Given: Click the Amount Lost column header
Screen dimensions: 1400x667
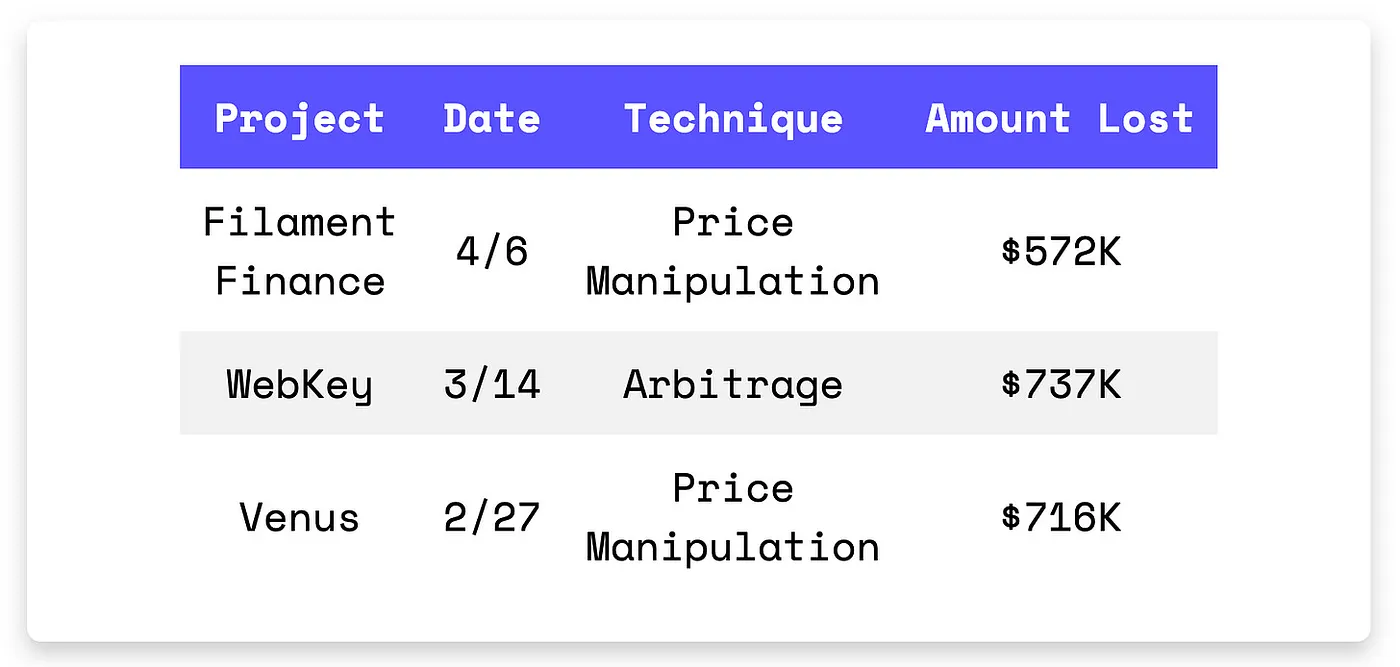Looking at the screenshot, I should click(1060, 118).
